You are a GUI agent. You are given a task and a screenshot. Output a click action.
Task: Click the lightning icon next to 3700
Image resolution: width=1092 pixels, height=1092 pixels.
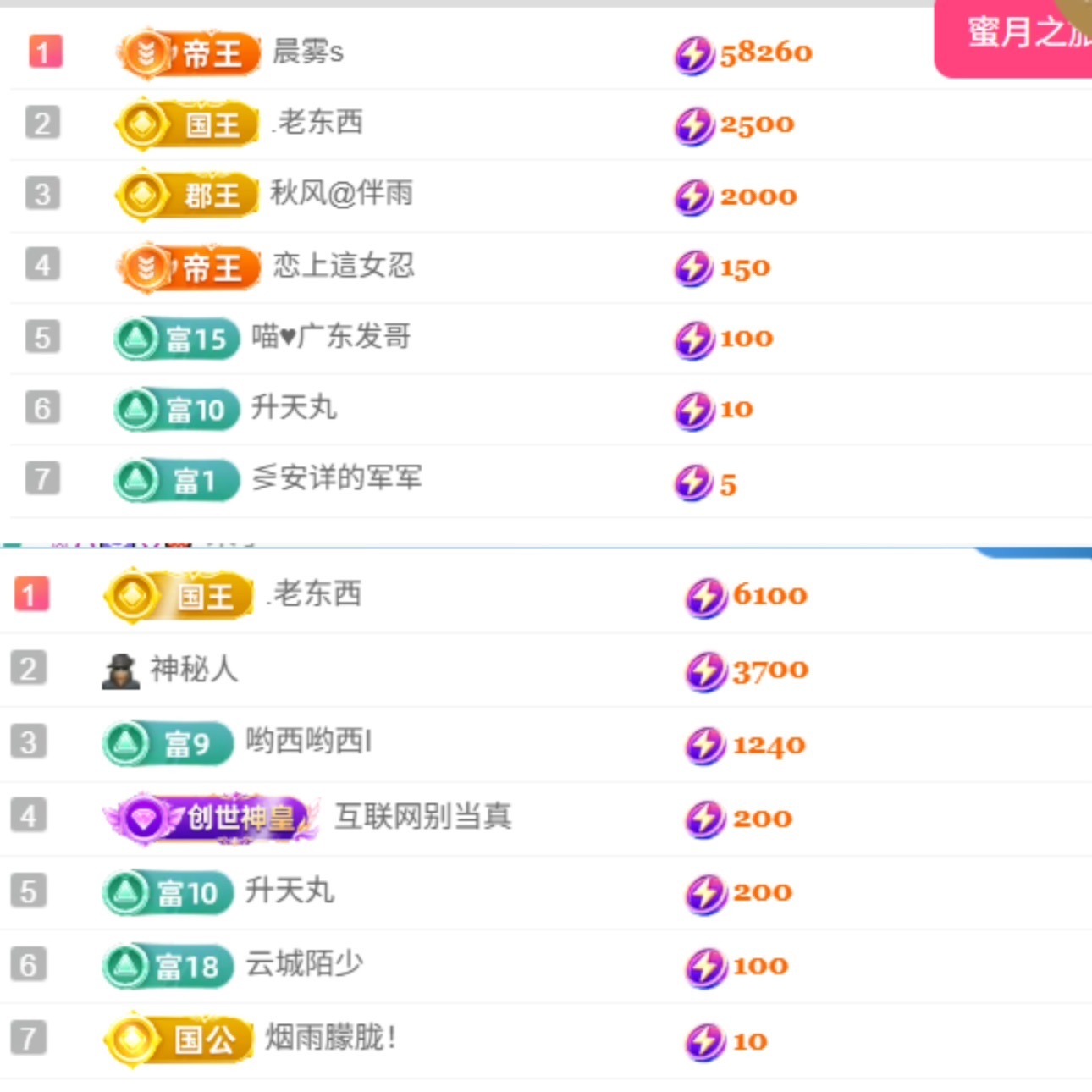tap(706, 672)
